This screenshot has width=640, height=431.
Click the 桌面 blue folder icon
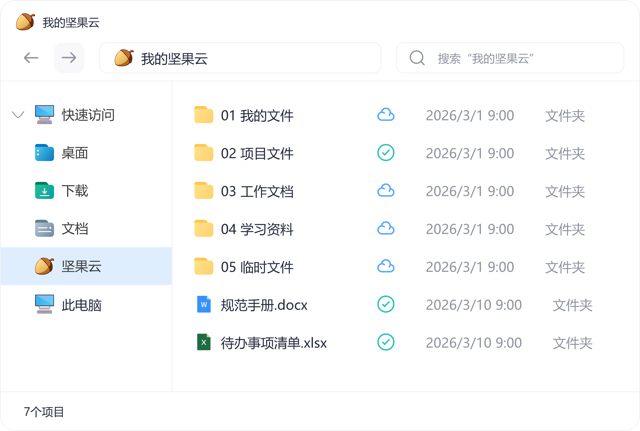(x=44, y=153)
